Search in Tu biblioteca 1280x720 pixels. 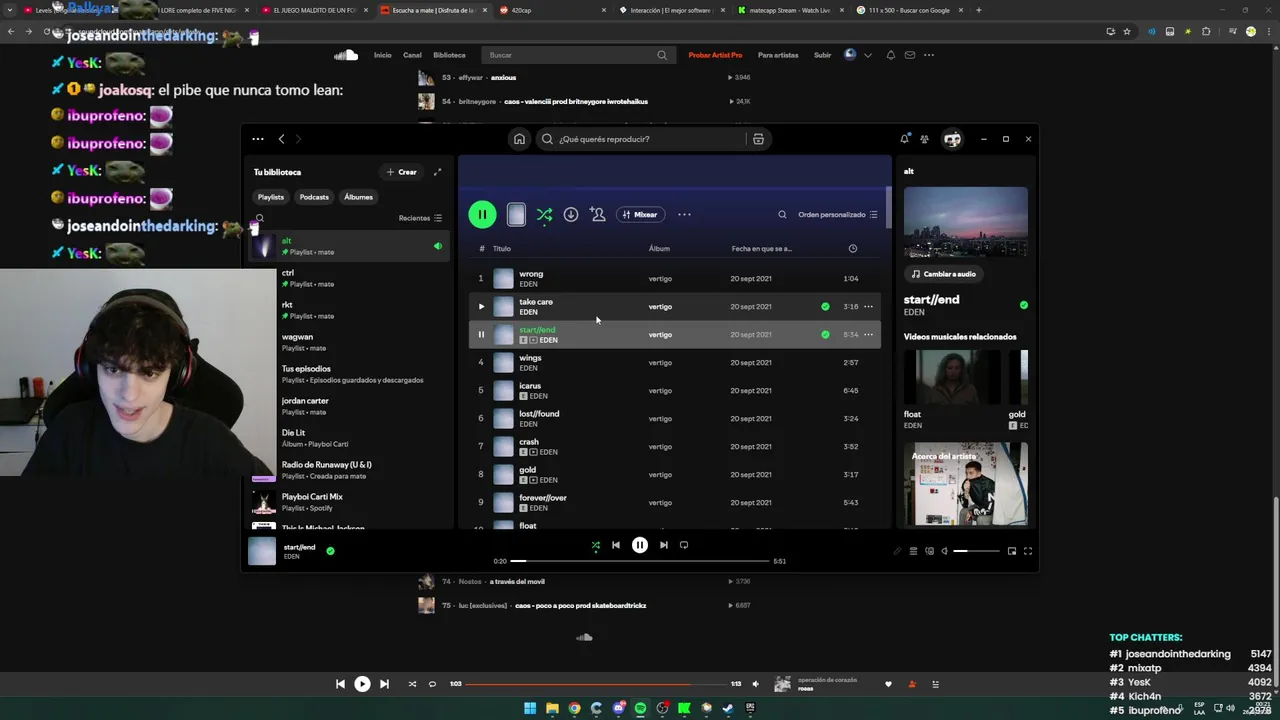coord(260,218)
